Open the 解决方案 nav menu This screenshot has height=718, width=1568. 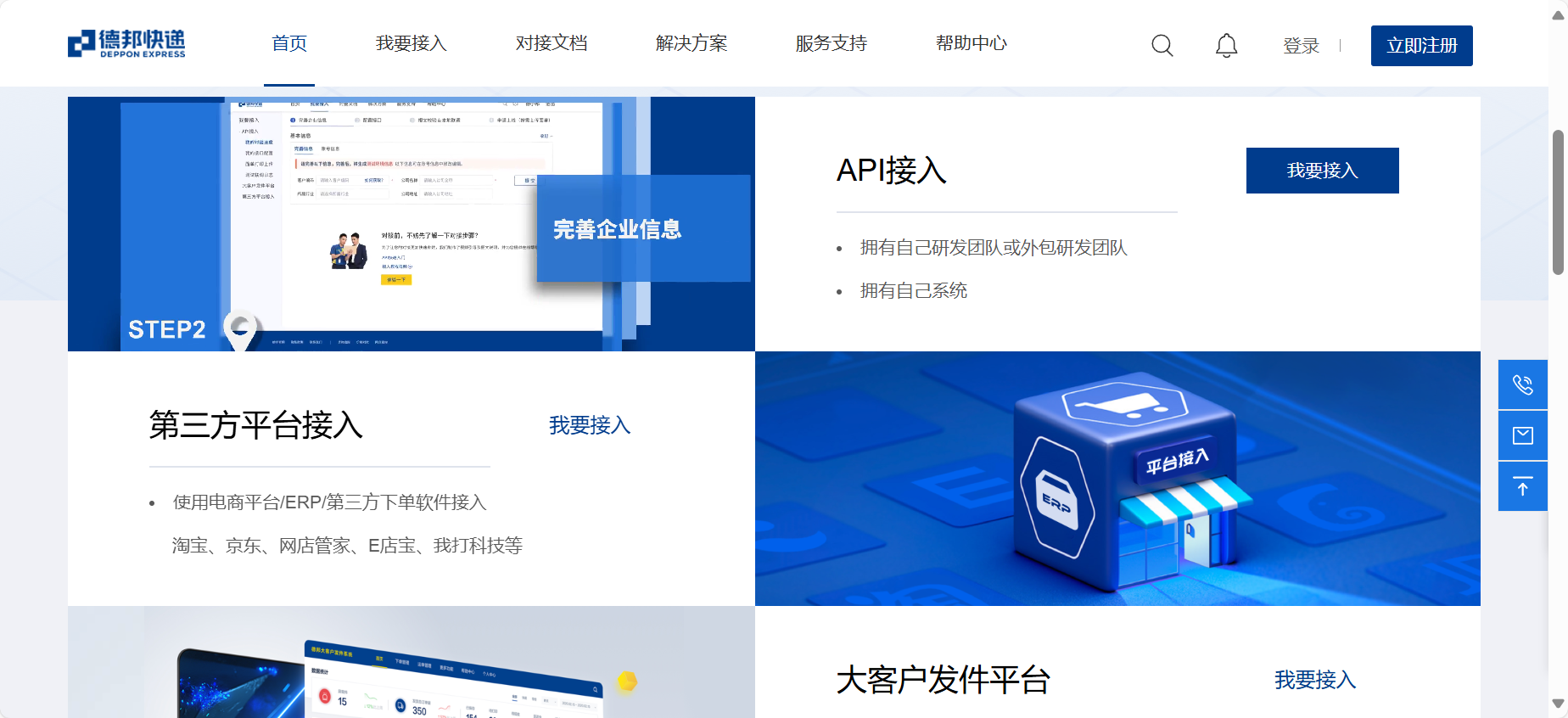(x=692, y=43)
